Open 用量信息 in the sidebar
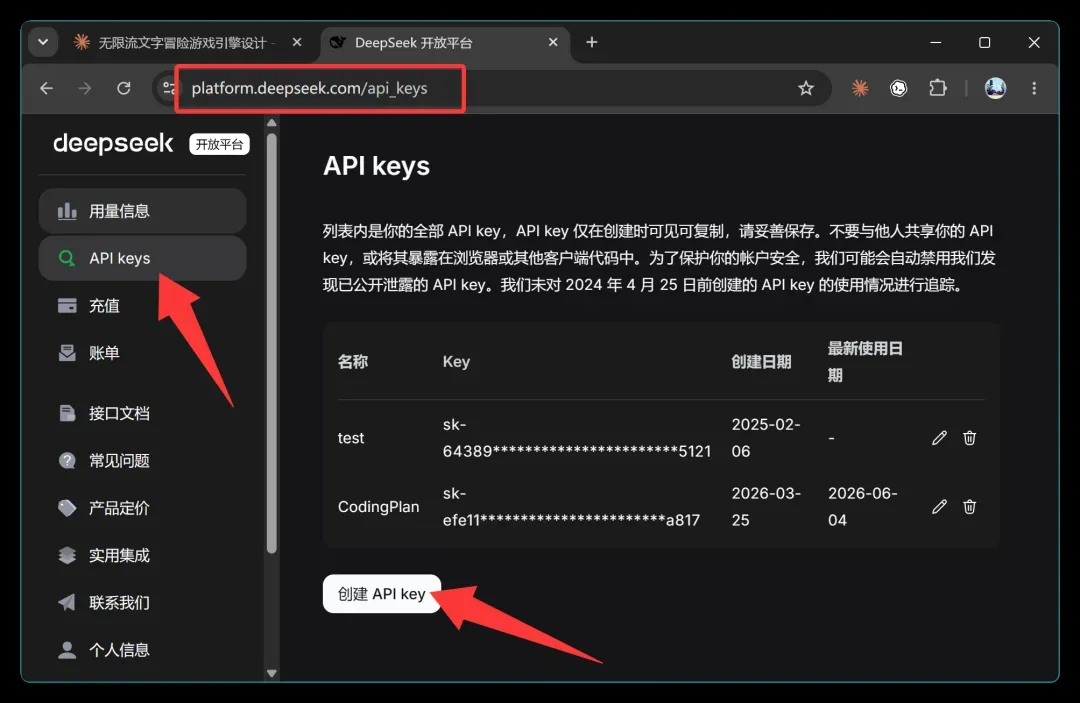This screenshot has width=1080, height=703. click(143, 211)
